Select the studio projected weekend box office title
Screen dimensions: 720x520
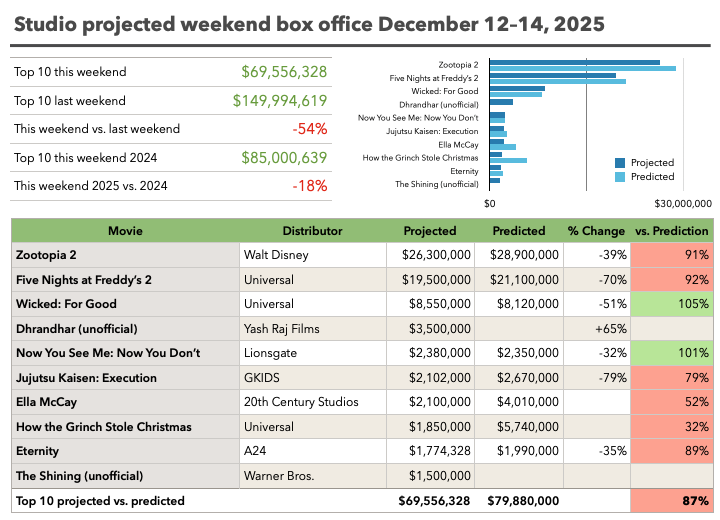(308, 22)
